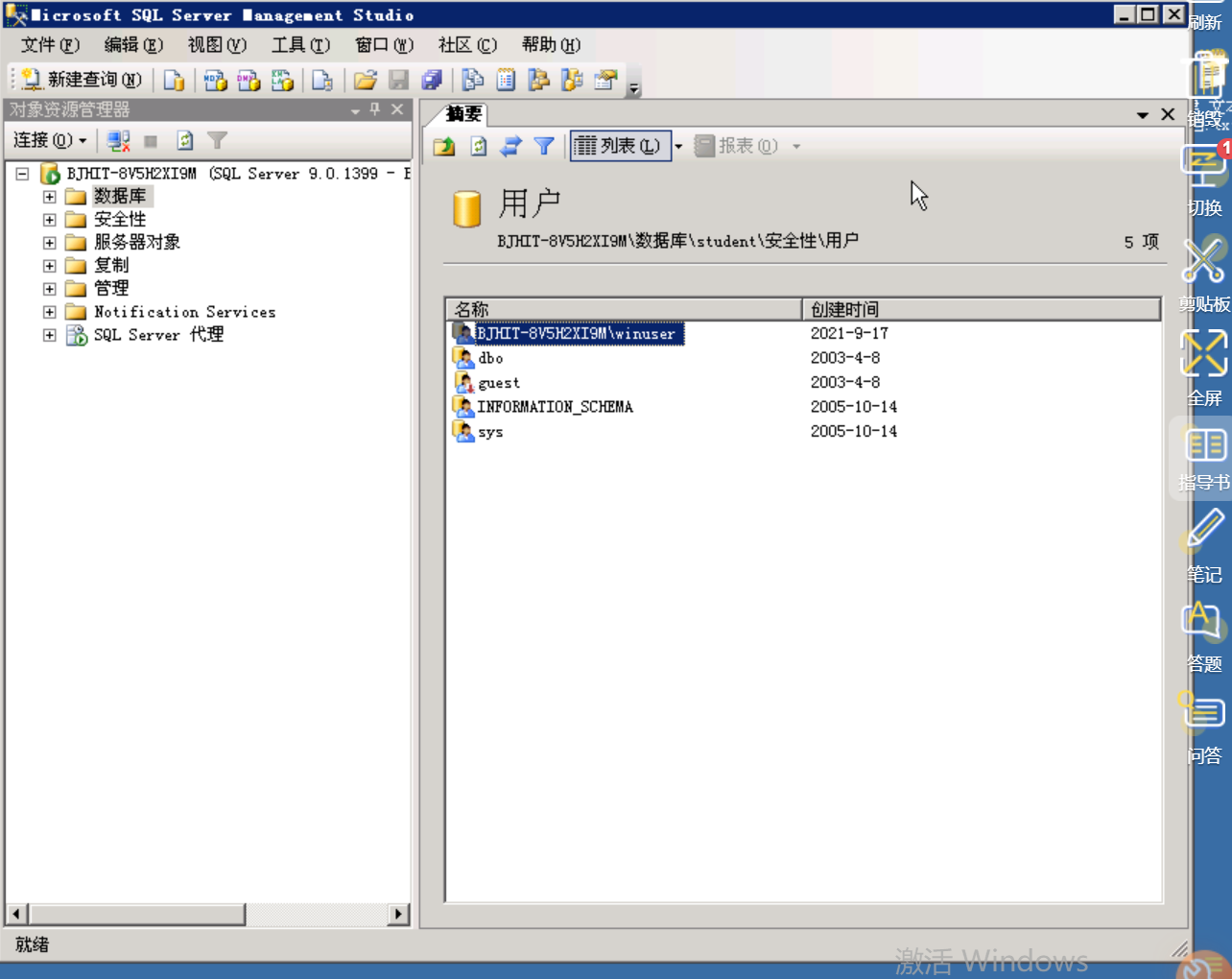Expand the 数据库 (Databases) folder
1232x979 pixels.
coord(49,197)
